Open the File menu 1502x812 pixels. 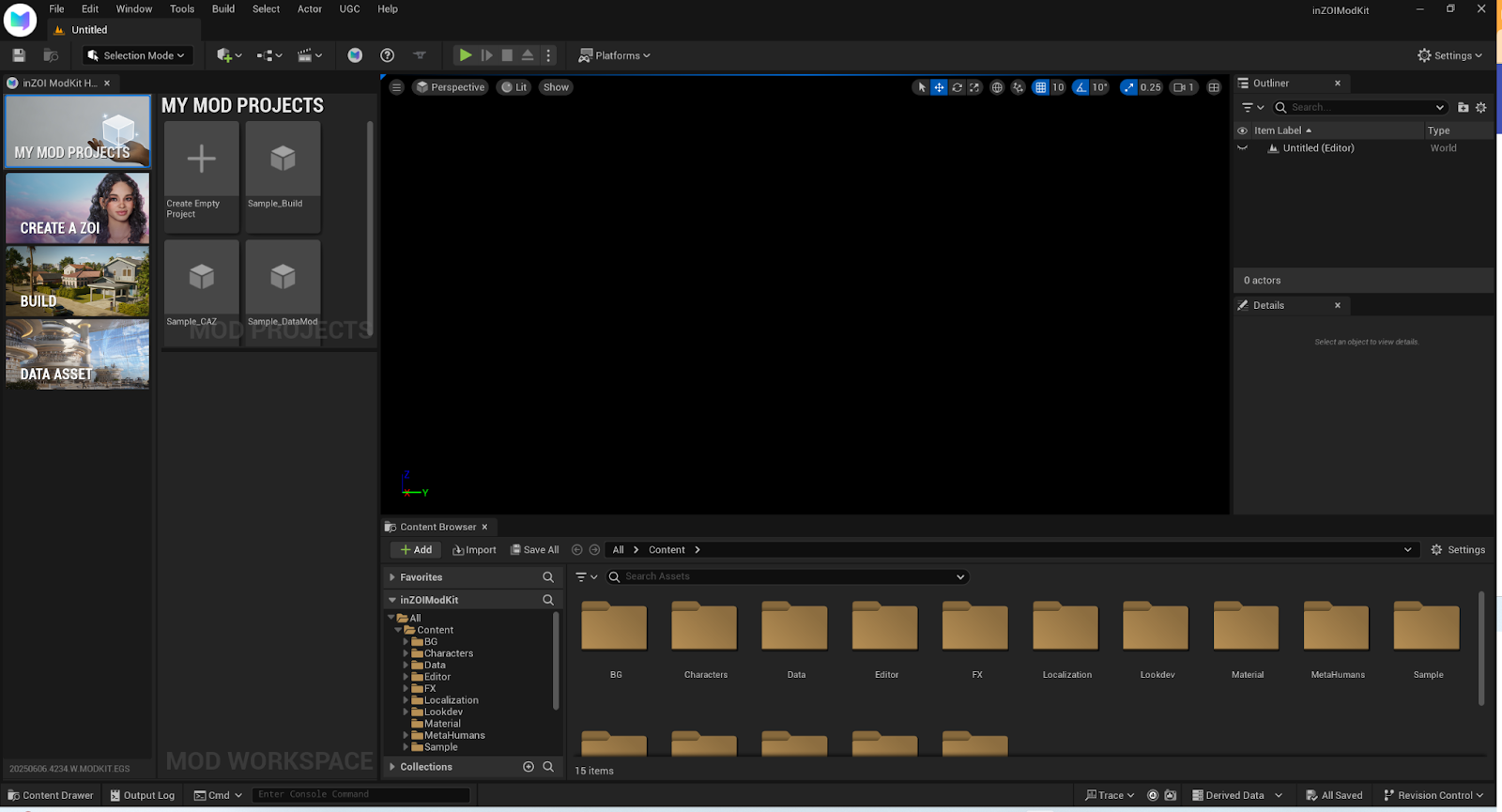click(x=56, y=8)
